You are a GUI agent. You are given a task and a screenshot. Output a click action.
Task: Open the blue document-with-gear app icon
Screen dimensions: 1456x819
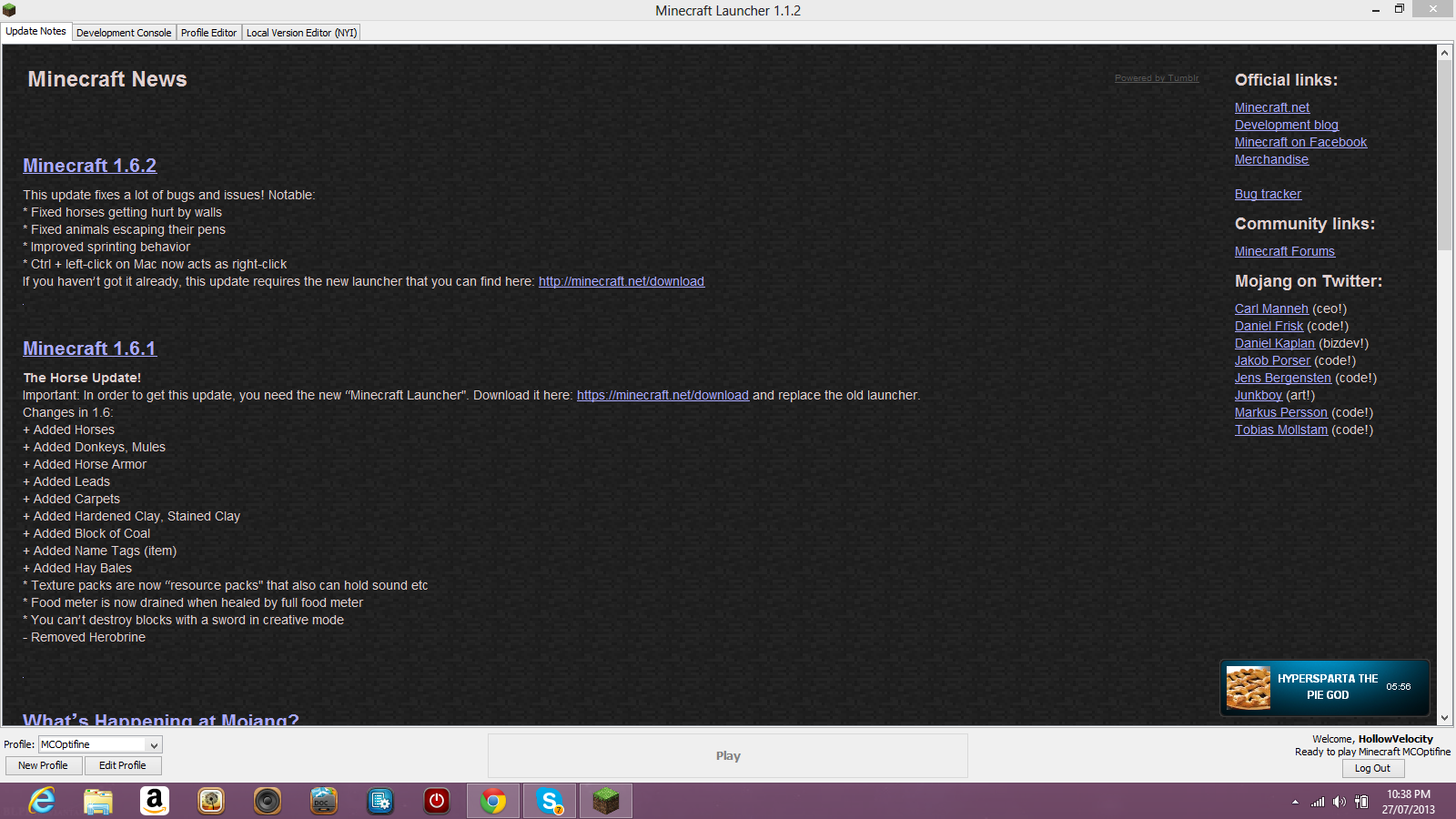380,801
